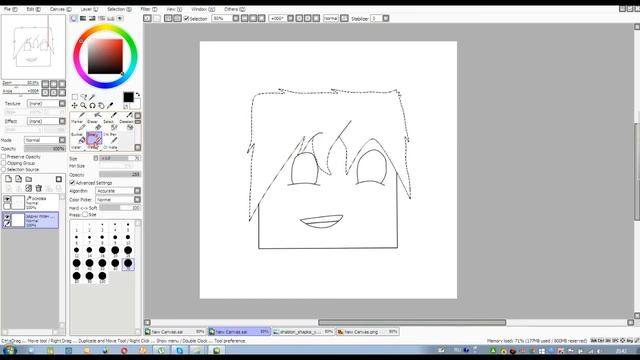Adjust the layer Opacity slider
Image resolution: width=640 pixels, height=360 pixels.
point(44,149)
